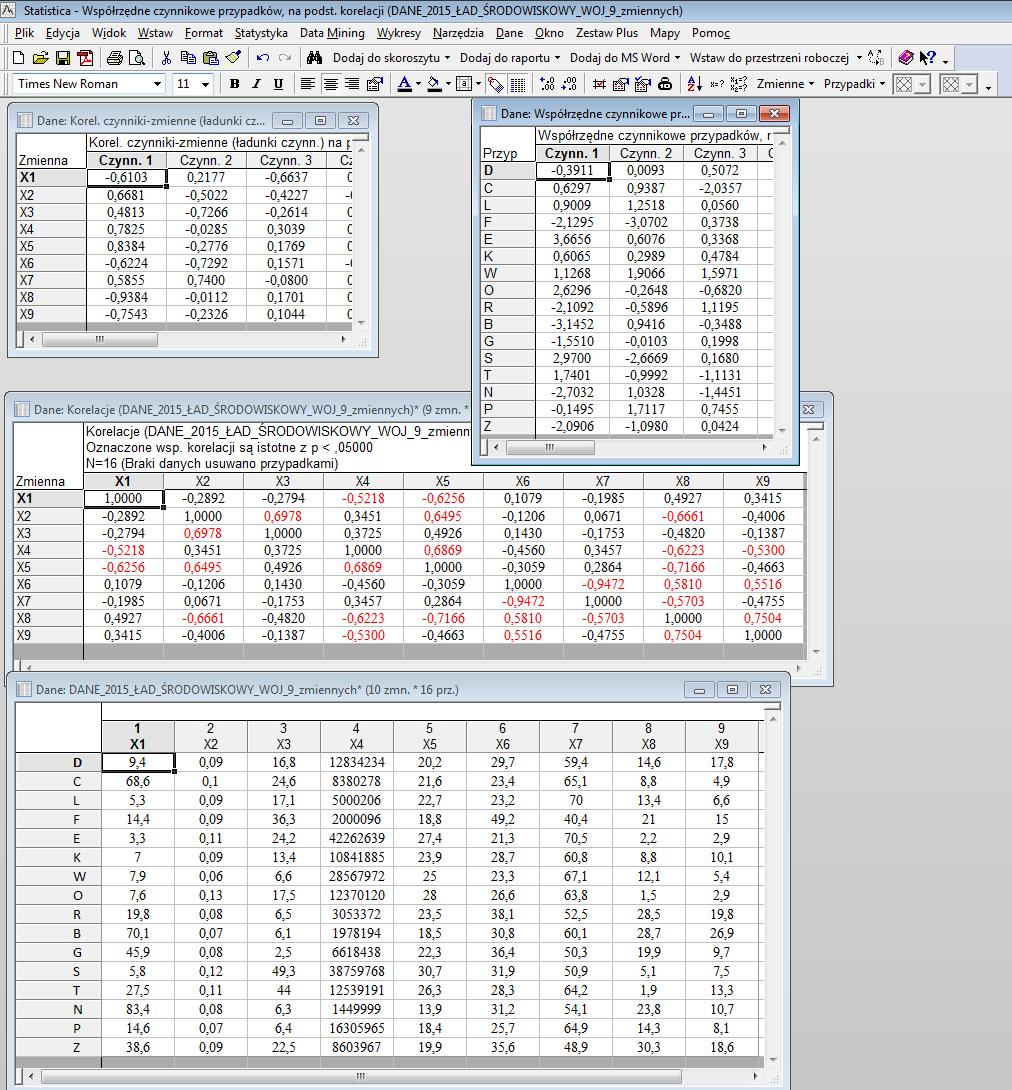Click the Print icon
Screen dimensions: 1012x1090
tap(115, 58)
